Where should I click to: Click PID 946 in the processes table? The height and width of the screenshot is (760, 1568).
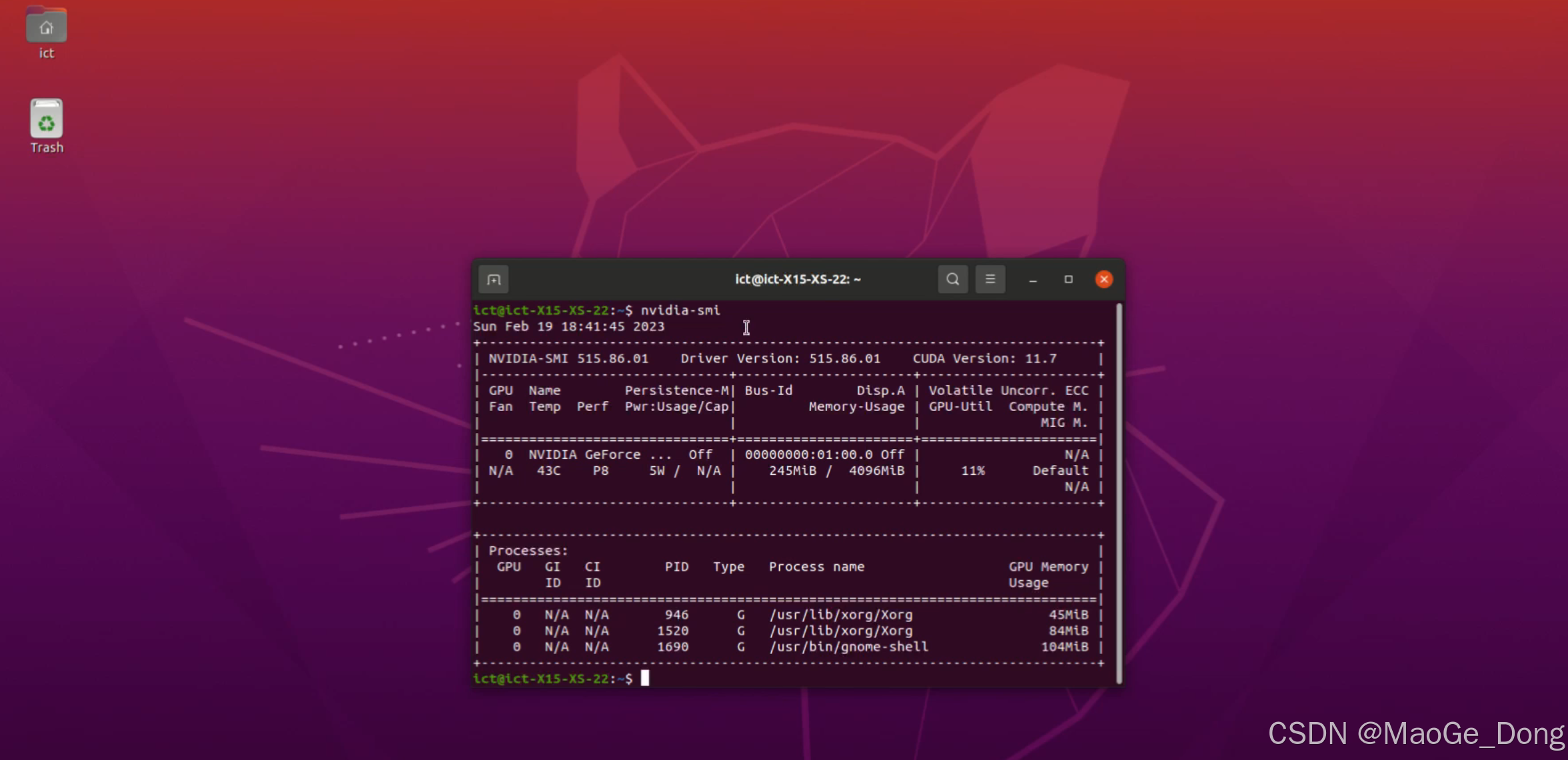point(676,615)
